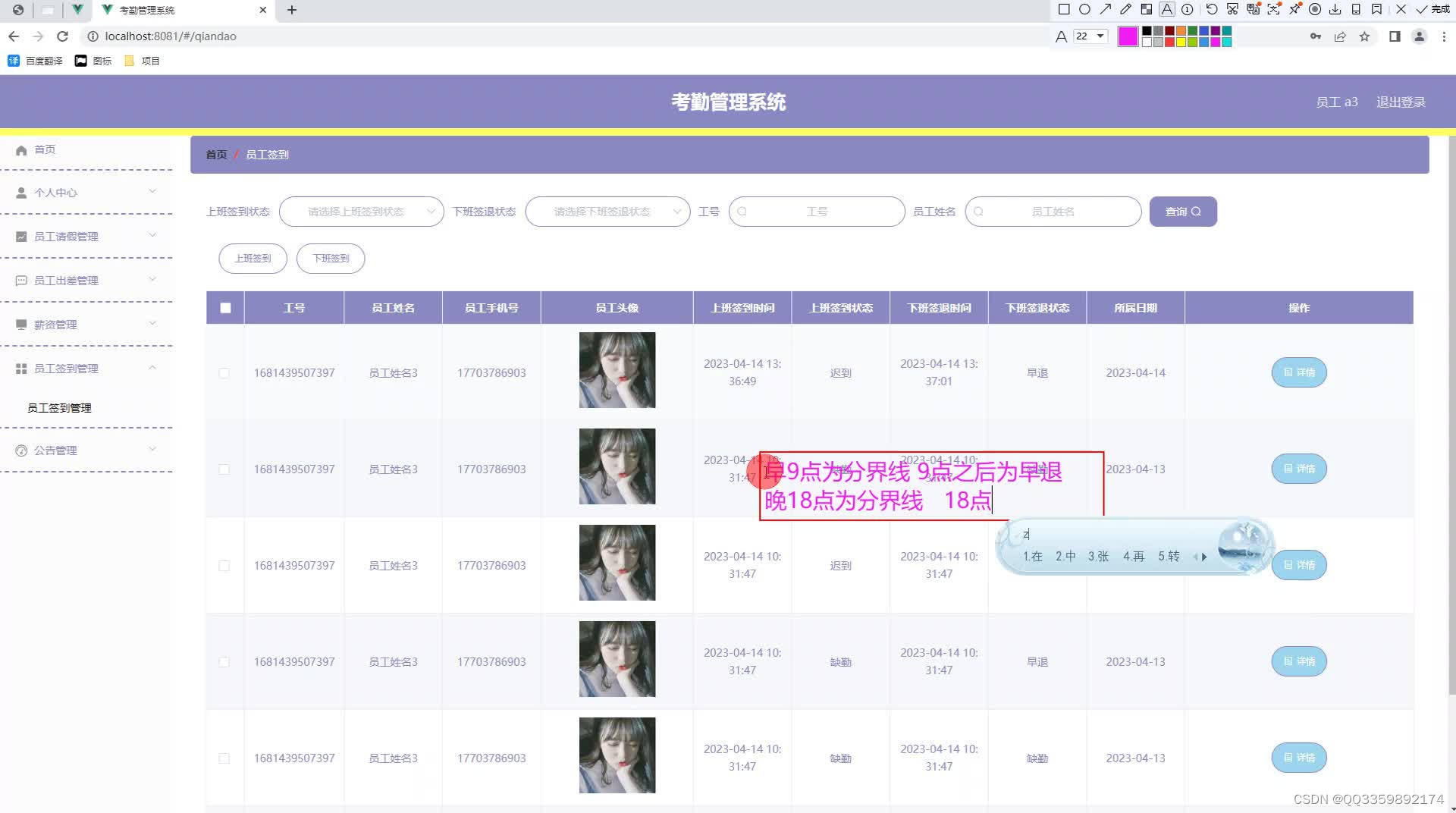Bookmark this page with the star icon
This screenshot has width=1456, height=813.
click(x=1364, y=36)
